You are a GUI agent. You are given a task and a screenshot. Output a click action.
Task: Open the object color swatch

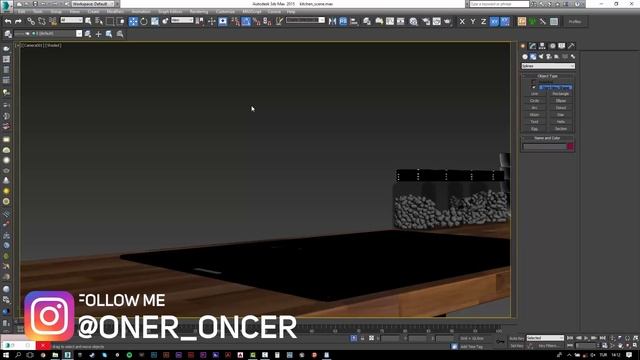tap(570, 147)
